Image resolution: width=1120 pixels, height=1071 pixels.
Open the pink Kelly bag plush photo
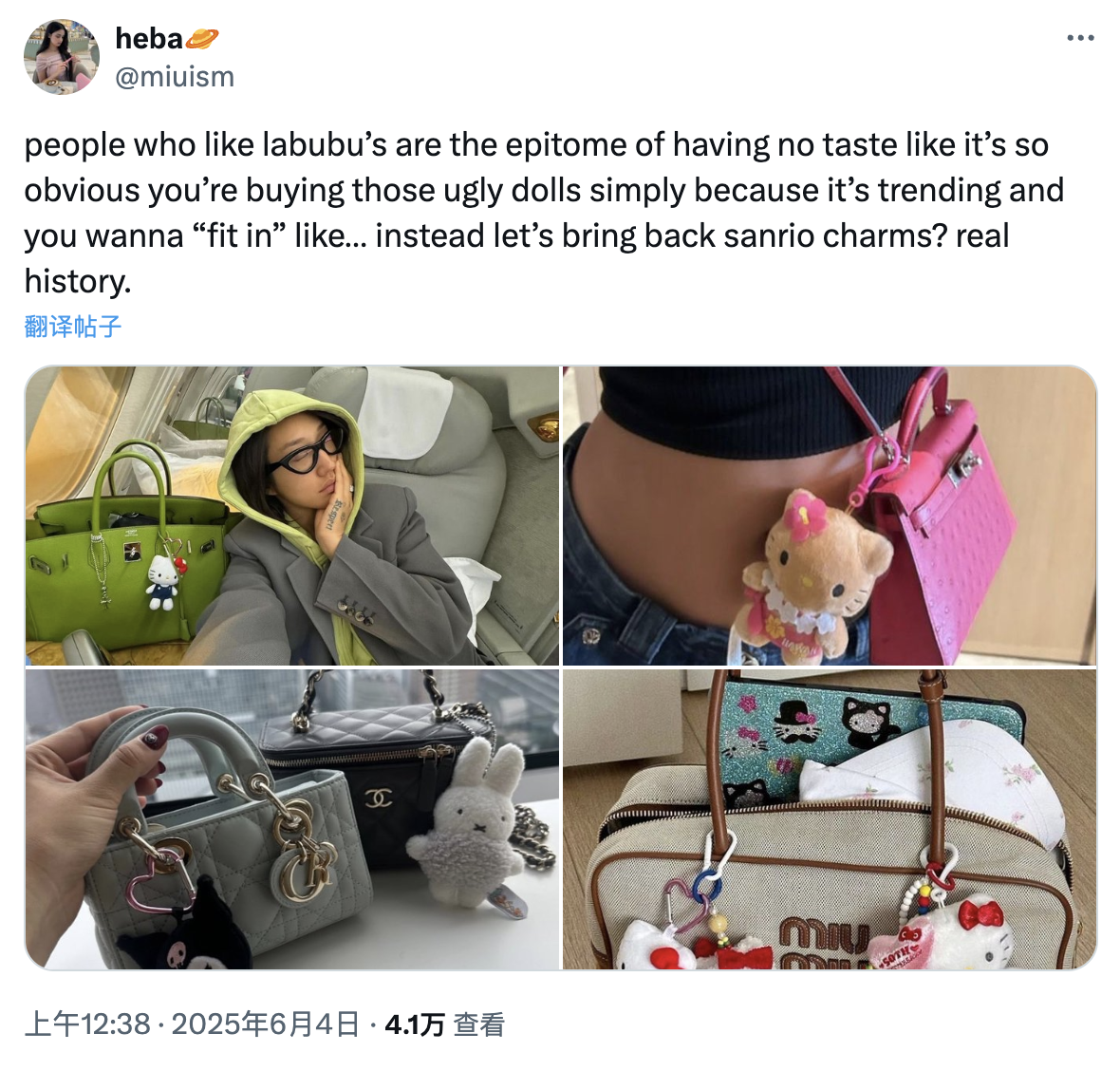[830, 516]
